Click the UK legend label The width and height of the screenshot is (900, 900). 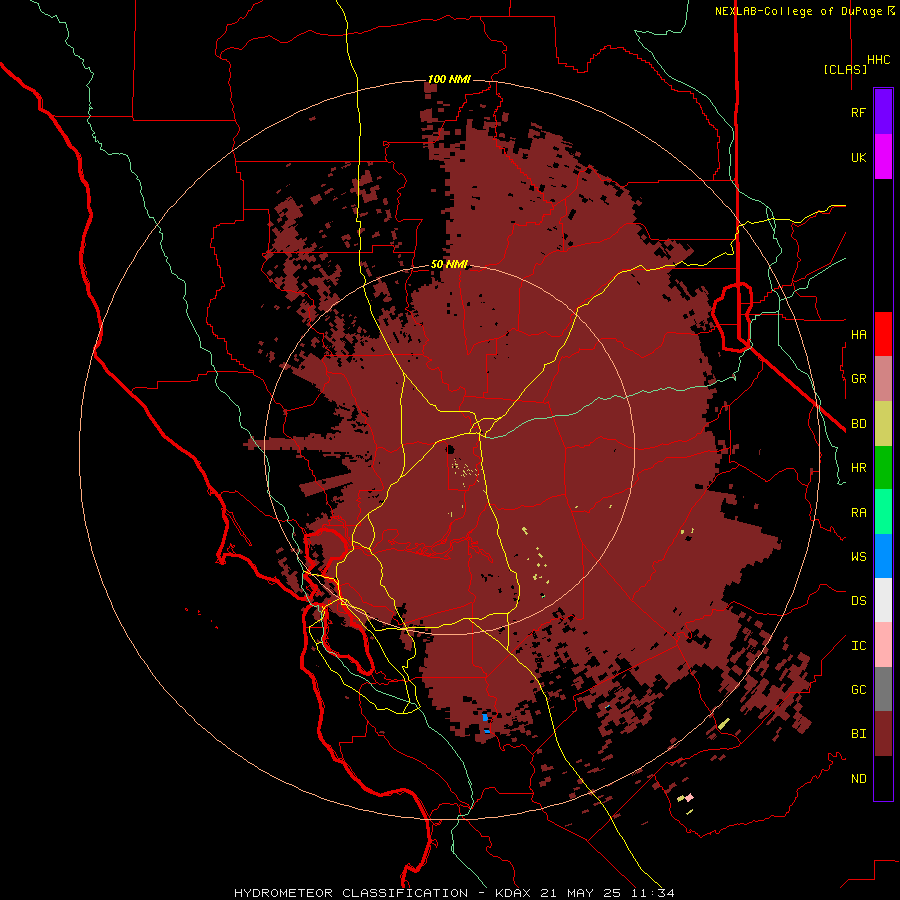[858, 158]
